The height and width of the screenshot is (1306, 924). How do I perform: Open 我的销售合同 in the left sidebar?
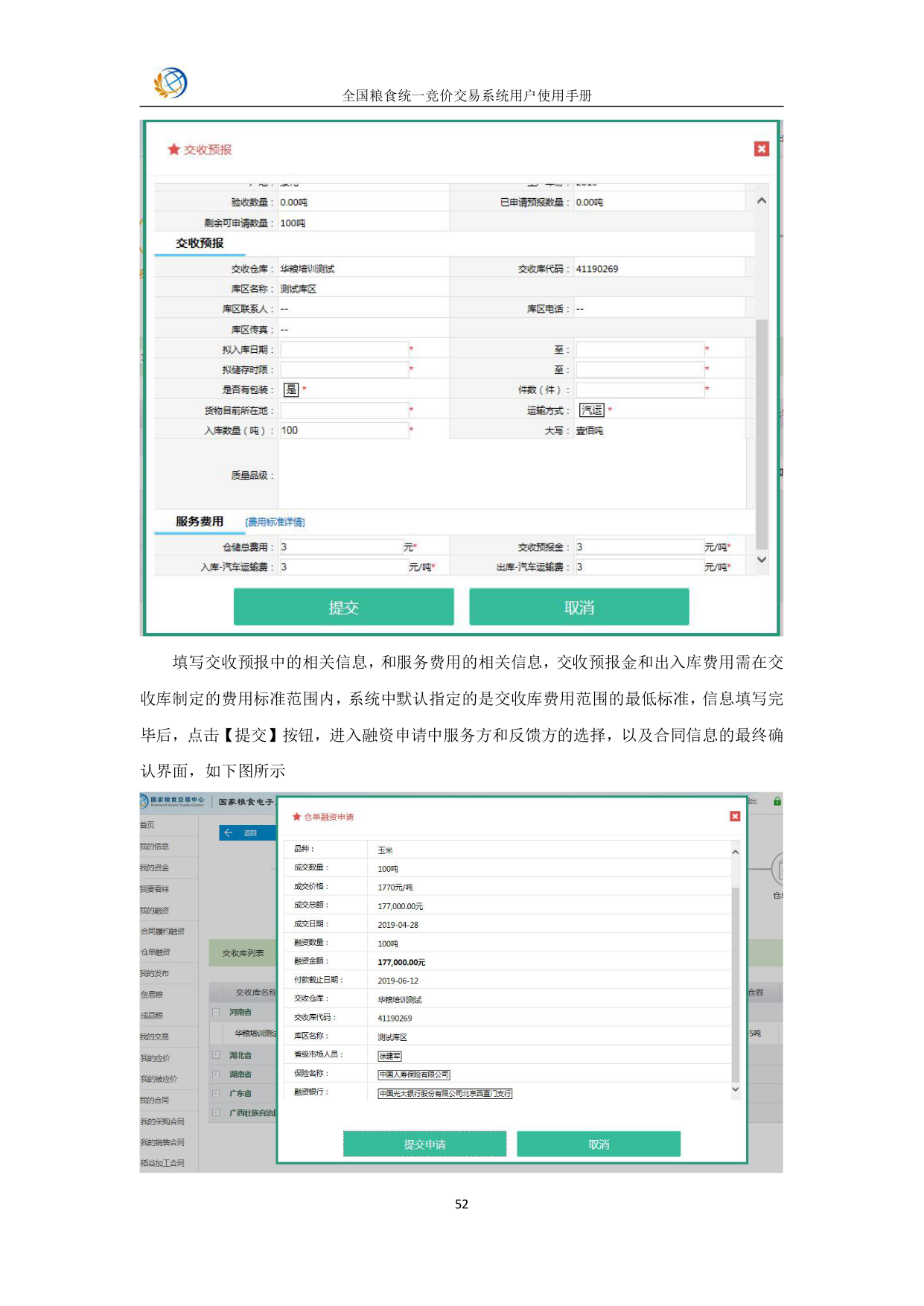point(162,1142)
